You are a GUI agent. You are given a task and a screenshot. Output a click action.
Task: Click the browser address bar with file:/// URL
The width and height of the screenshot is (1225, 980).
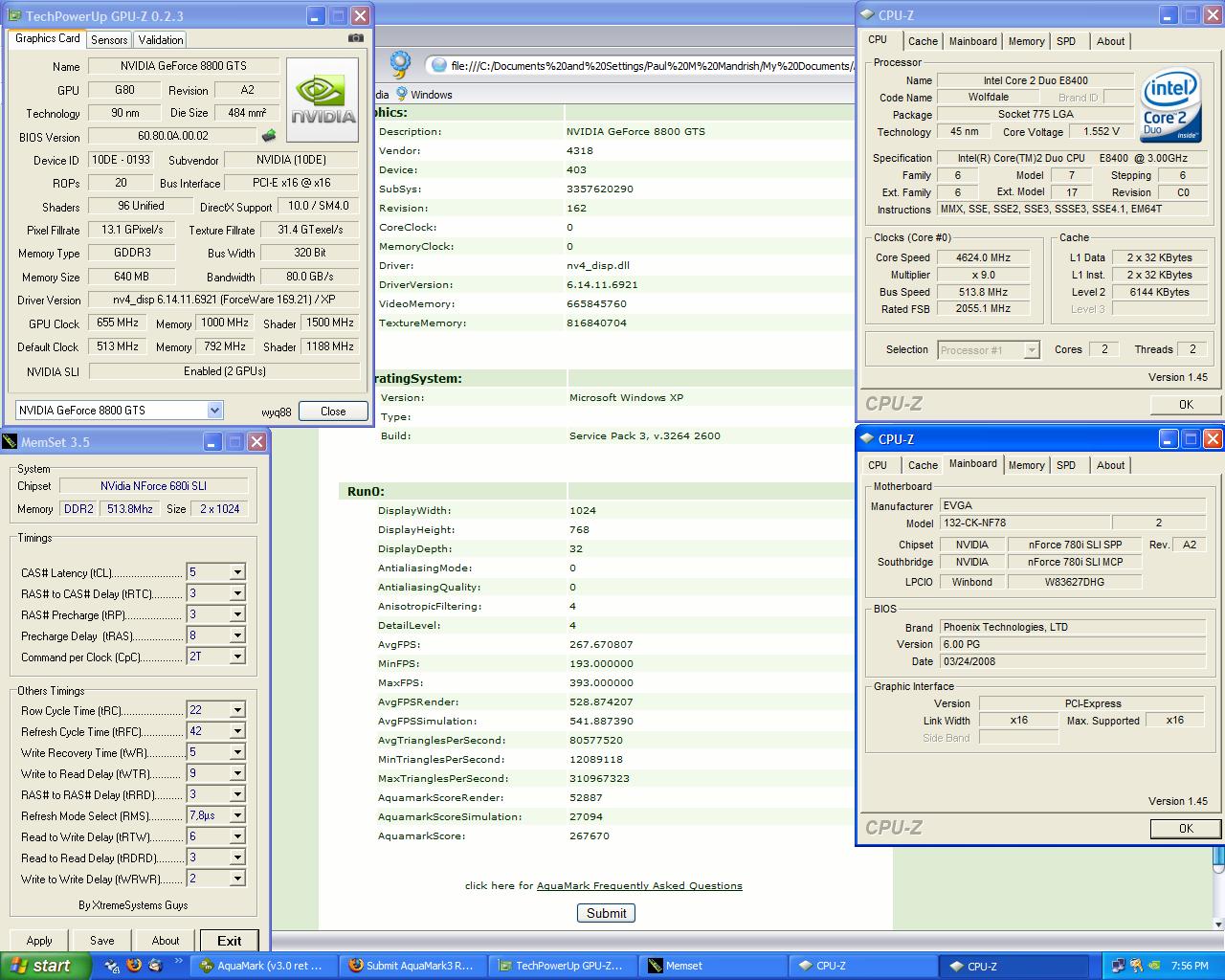pyautogui.click(x=641, y=66)
